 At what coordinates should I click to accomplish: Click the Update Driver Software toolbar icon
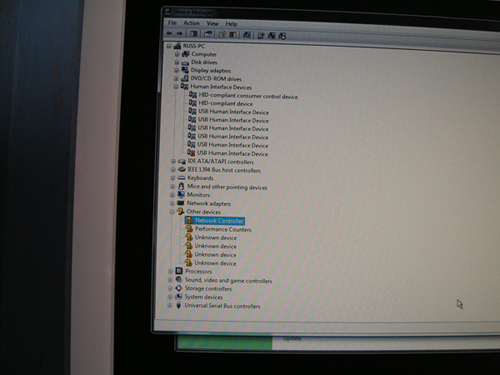click(261, 35)
